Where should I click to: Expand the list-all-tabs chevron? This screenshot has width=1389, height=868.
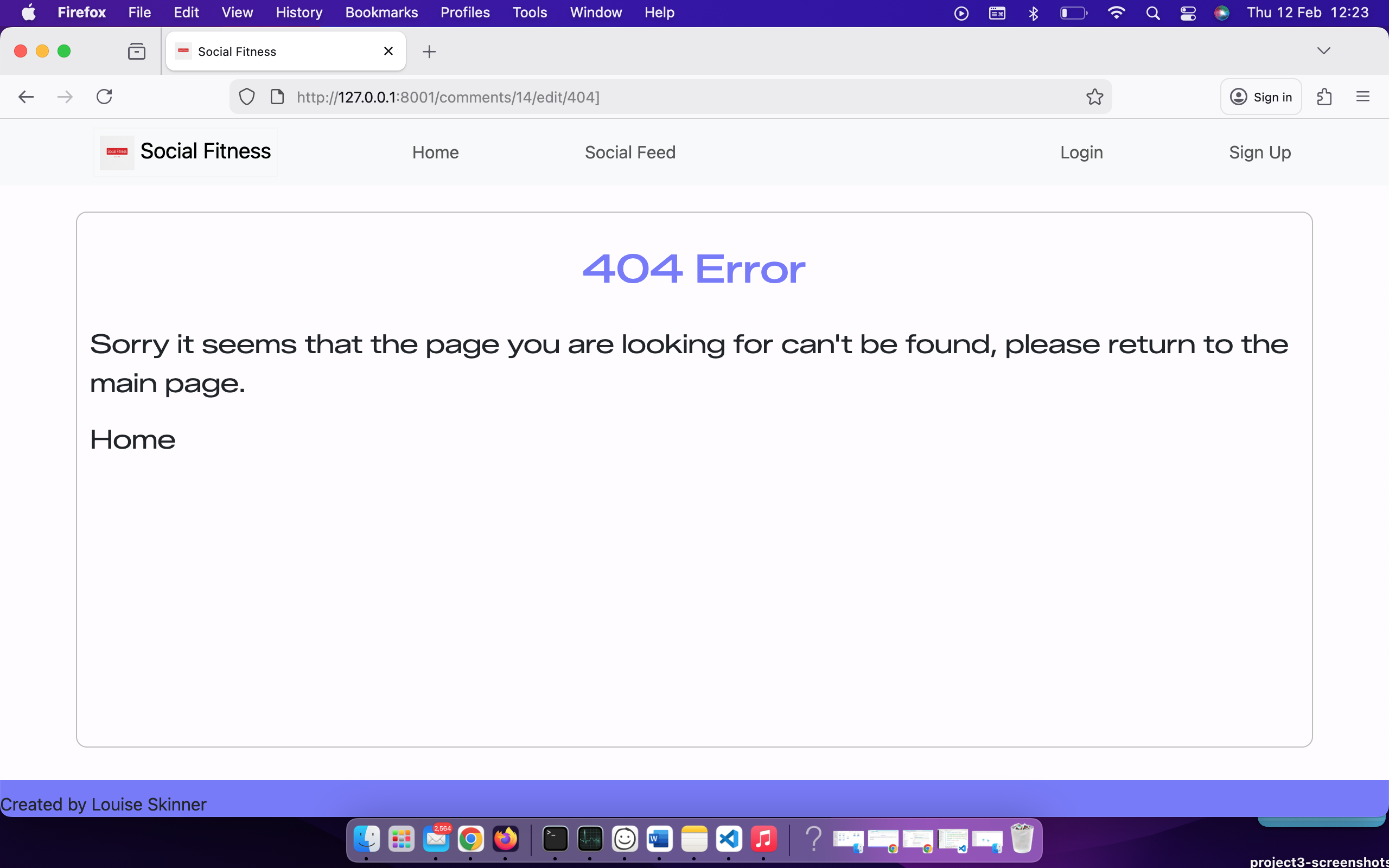[x=1325, y=50]
